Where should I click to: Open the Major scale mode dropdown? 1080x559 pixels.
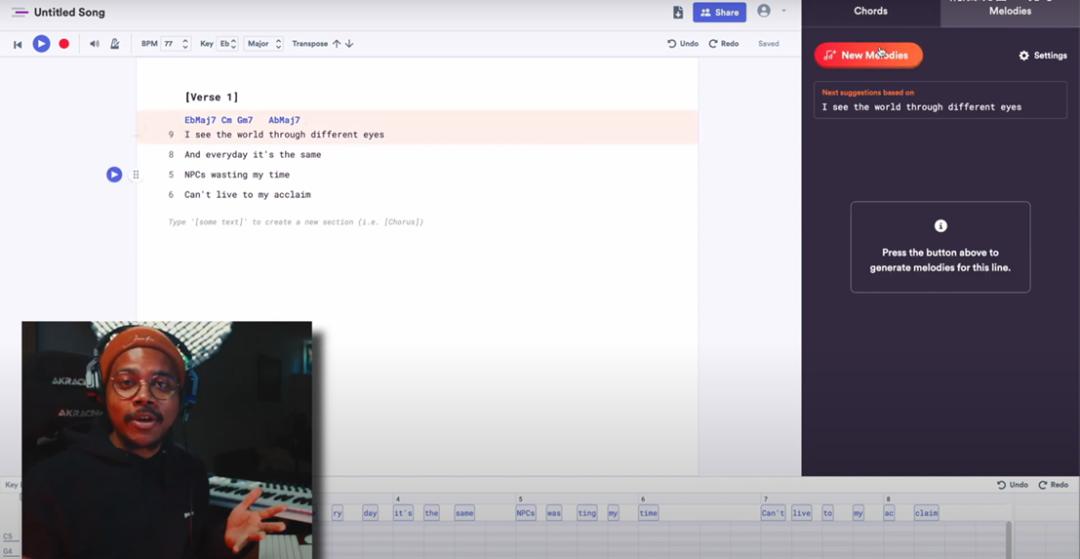click(x=264, y=43)
